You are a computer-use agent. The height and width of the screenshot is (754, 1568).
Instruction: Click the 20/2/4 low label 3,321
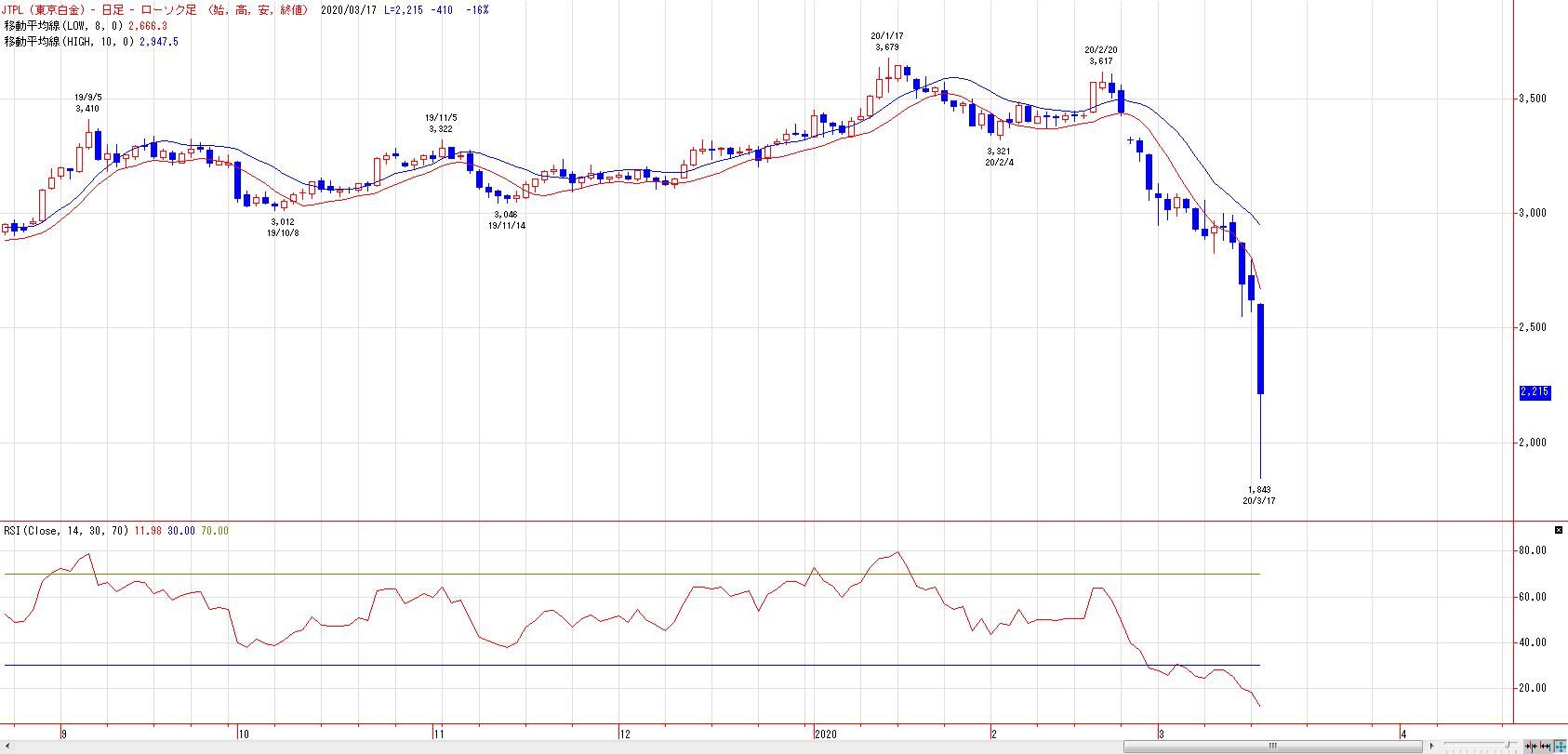(x=999, y=151)
